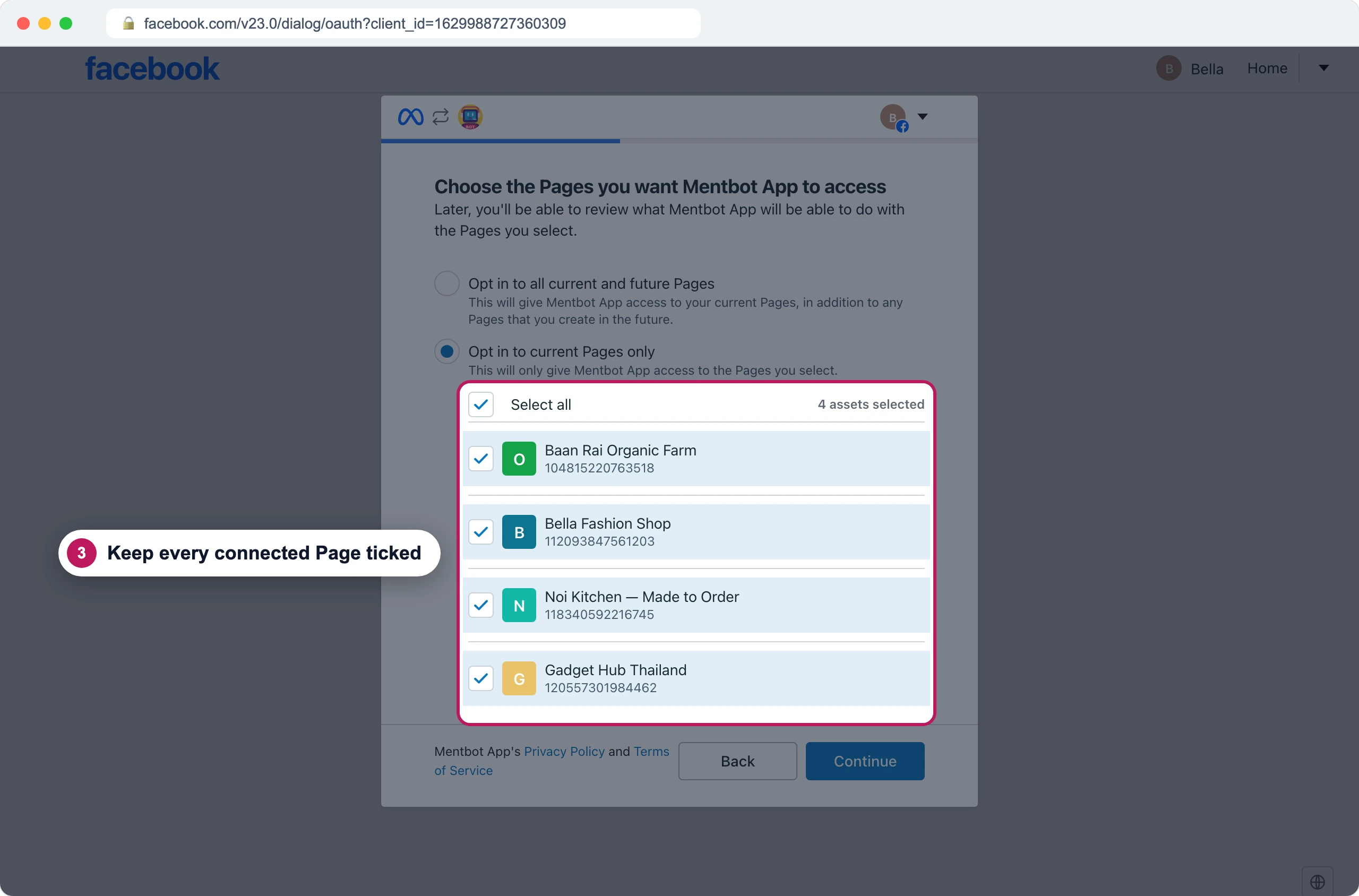Click the dialog profile avatar with Facebook badge
Image resolution: width=1359 pixels, height=896 pixels.
pos(894,117)
